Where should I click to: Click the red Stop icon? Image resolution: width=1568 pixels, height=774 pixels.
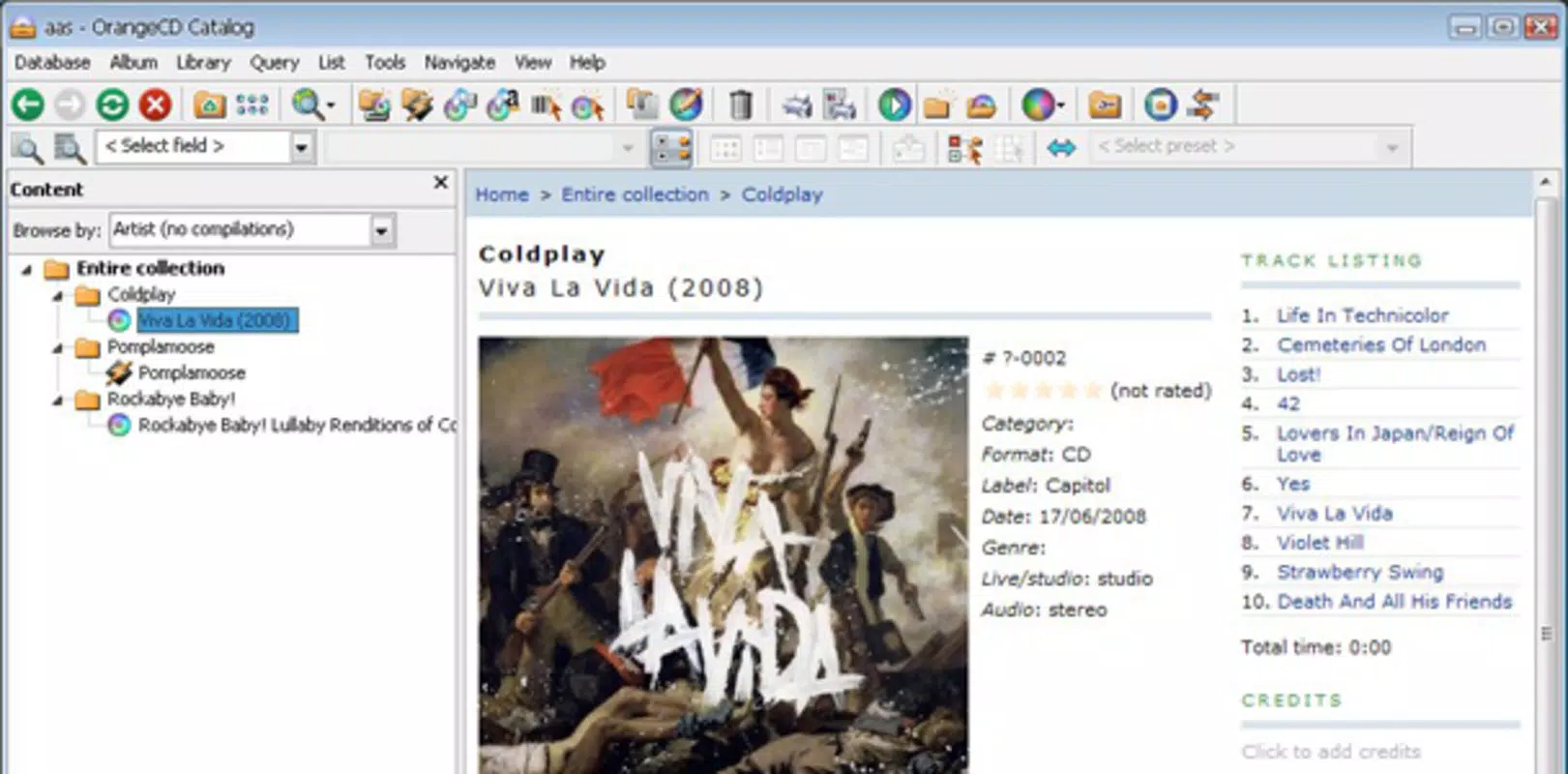point(155,104)
